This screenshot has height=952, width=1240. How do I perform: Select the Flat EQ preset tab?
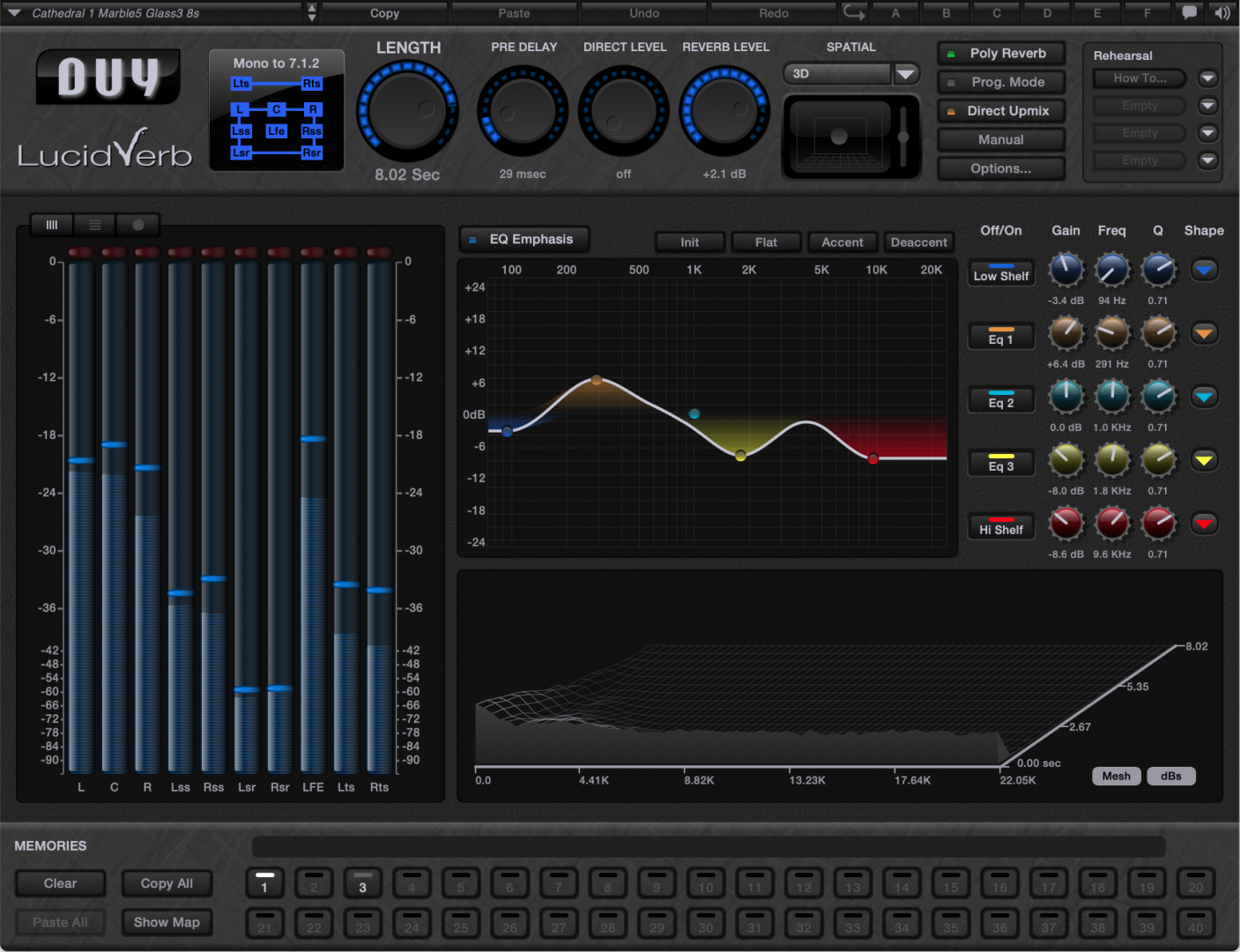tap(766, 242)
